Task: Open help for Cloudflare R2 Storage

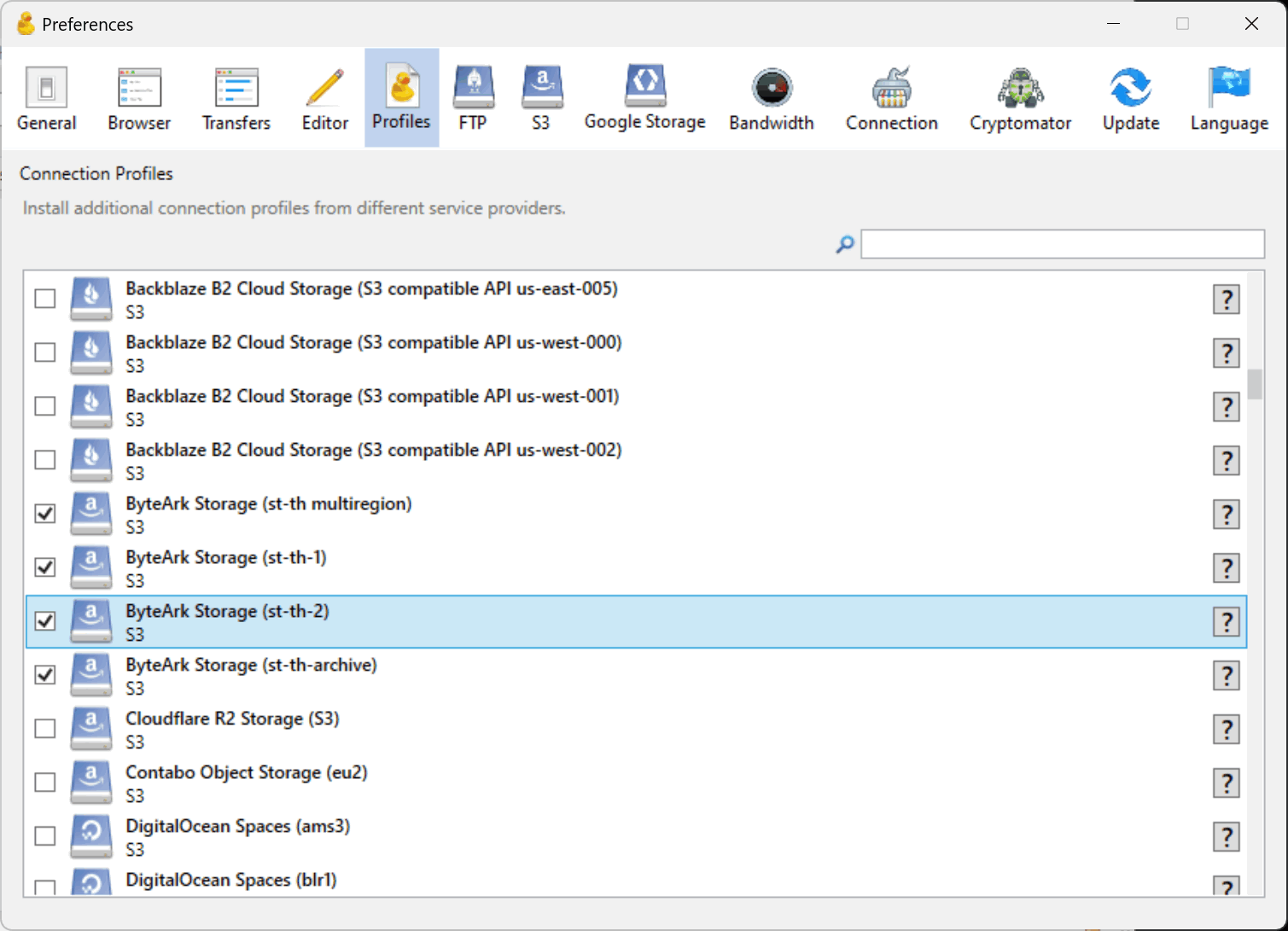Action: pos(1227,730)
